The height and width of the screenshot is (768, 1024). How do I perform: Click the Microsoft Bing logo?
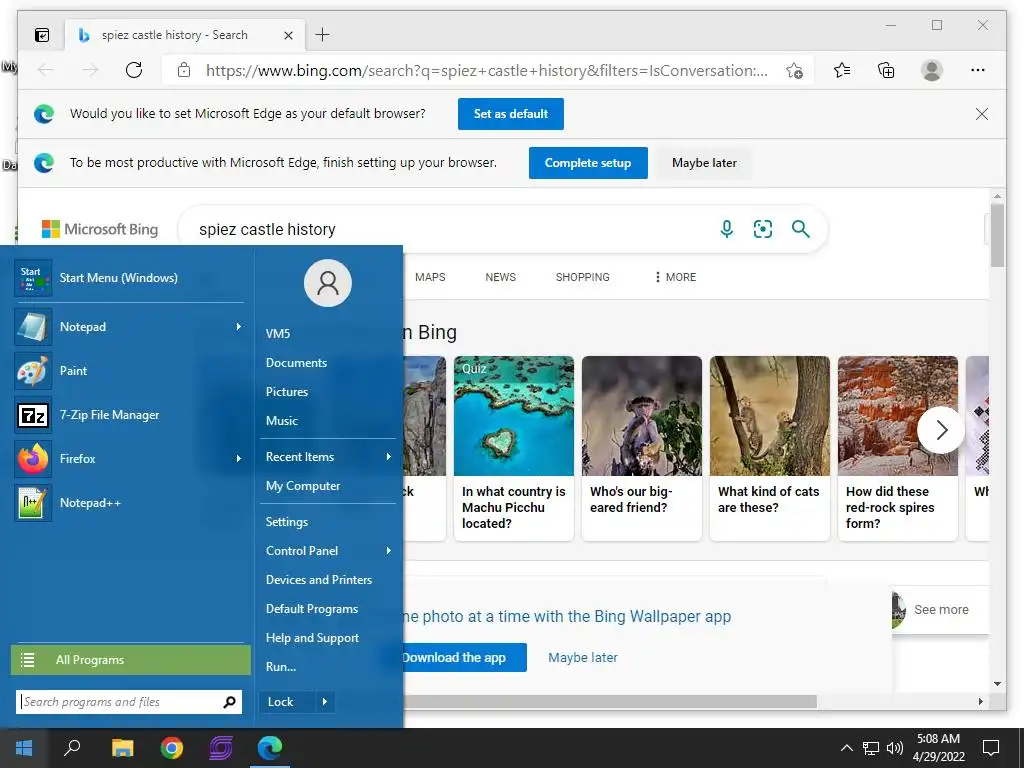click(100, 229)
